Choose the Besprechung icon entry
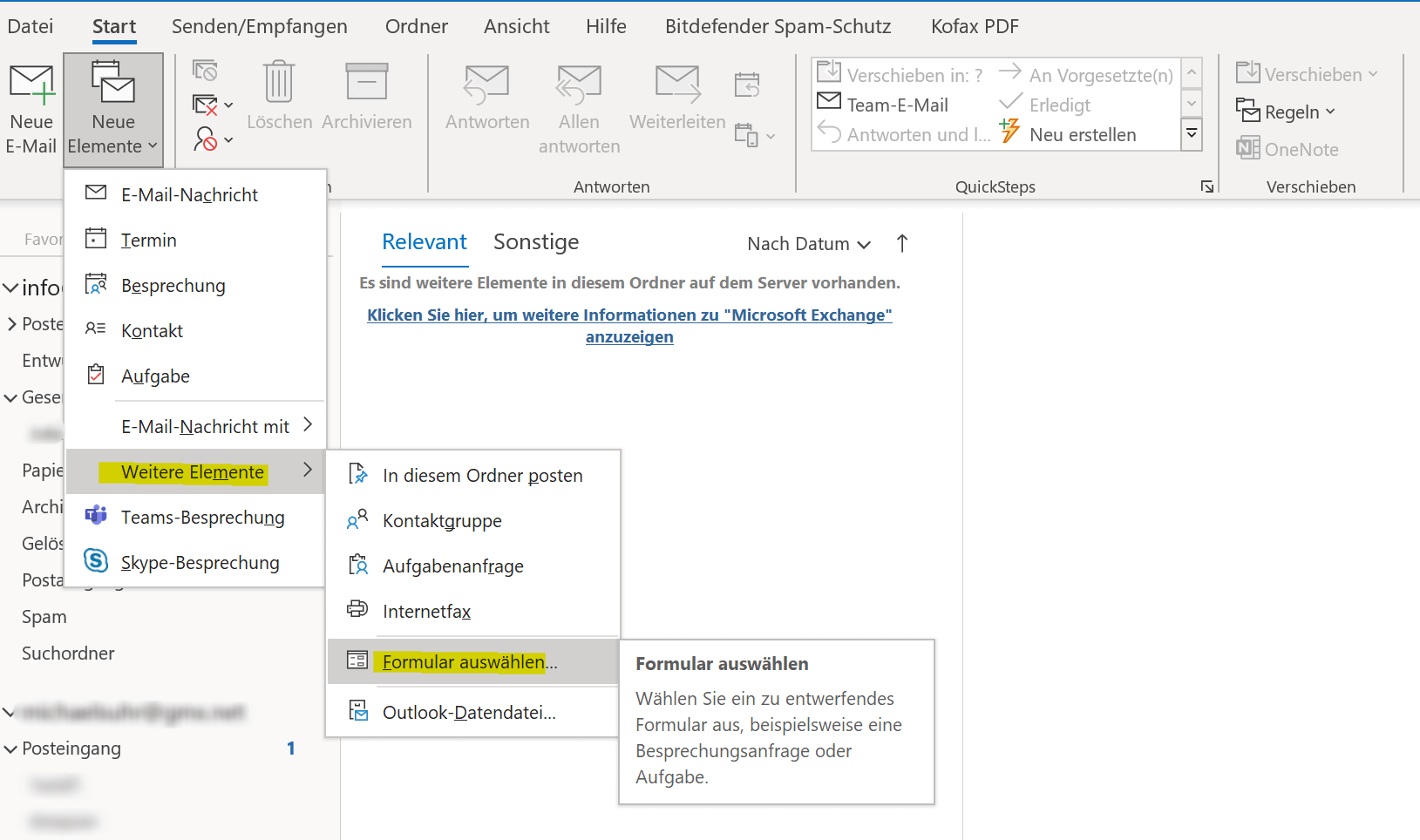Screen dimensions: 1420x840 (96, 284)
